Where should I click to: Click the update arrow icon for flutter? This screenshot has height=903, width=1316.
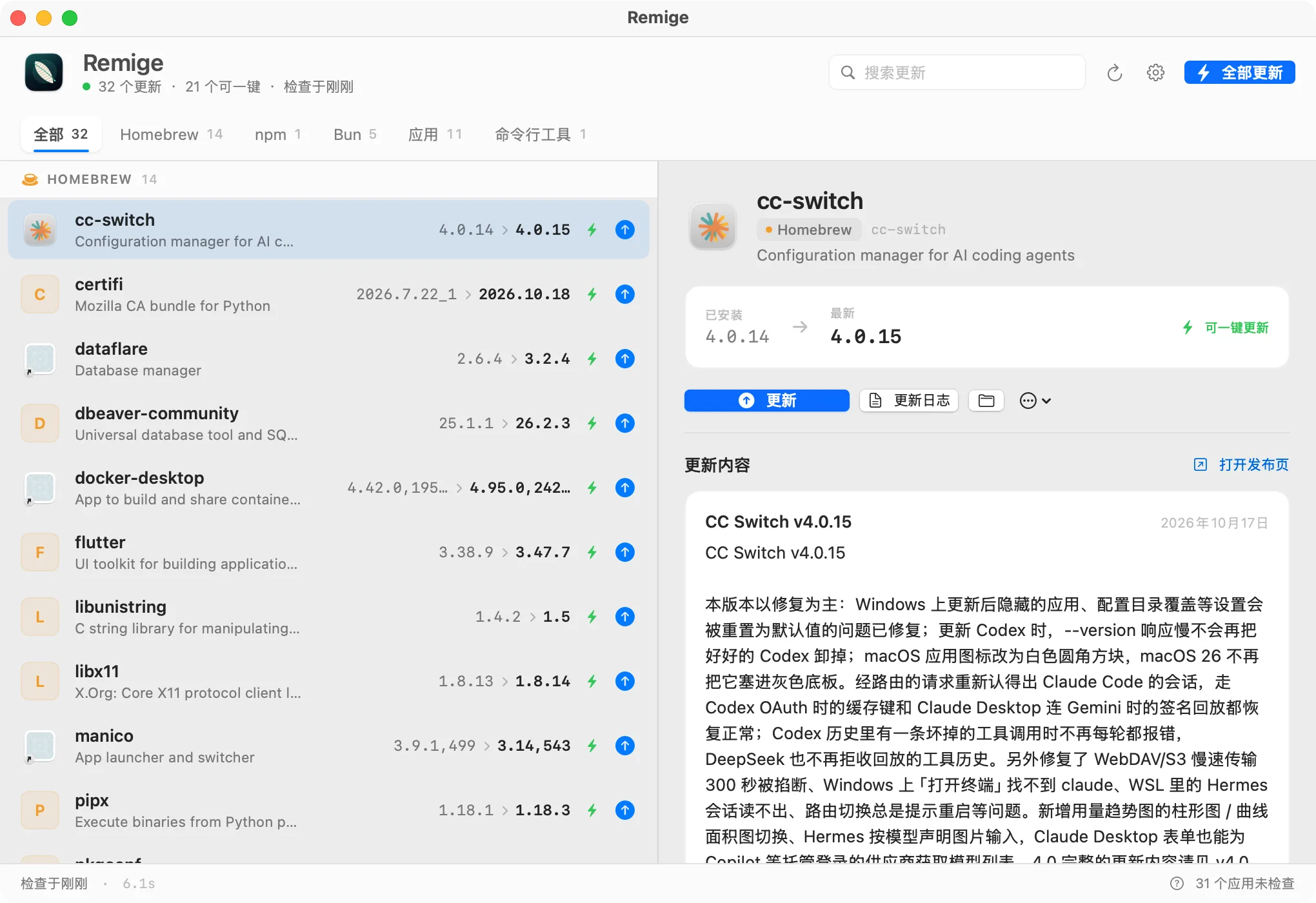coord(624,552)
